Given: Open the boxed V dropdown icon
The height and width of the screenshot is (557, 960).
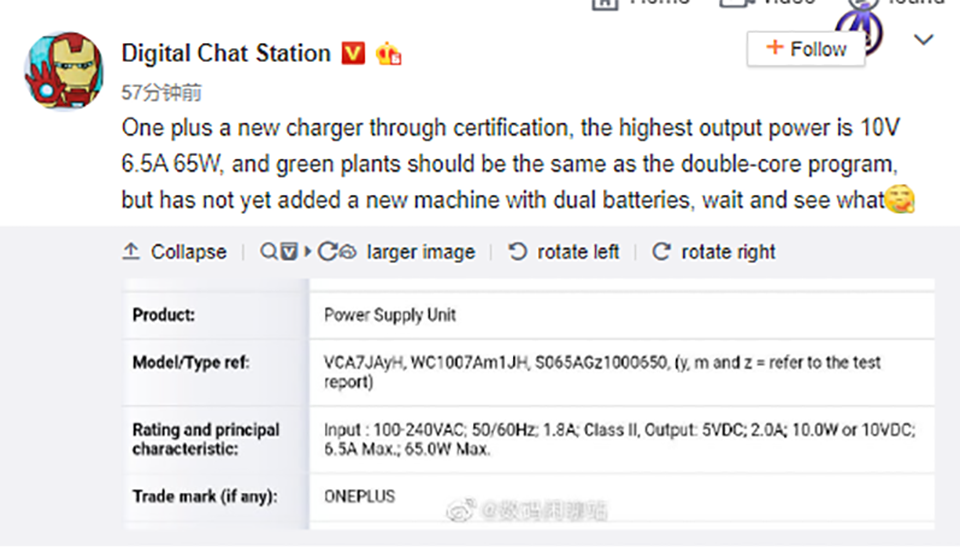Looking at the screenshot, I should (289, 252).
